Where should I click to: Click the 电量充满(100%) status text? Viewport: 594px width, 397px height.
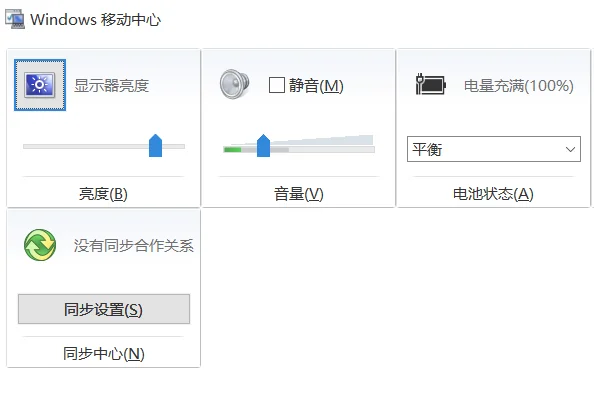[x=519, y=86]
